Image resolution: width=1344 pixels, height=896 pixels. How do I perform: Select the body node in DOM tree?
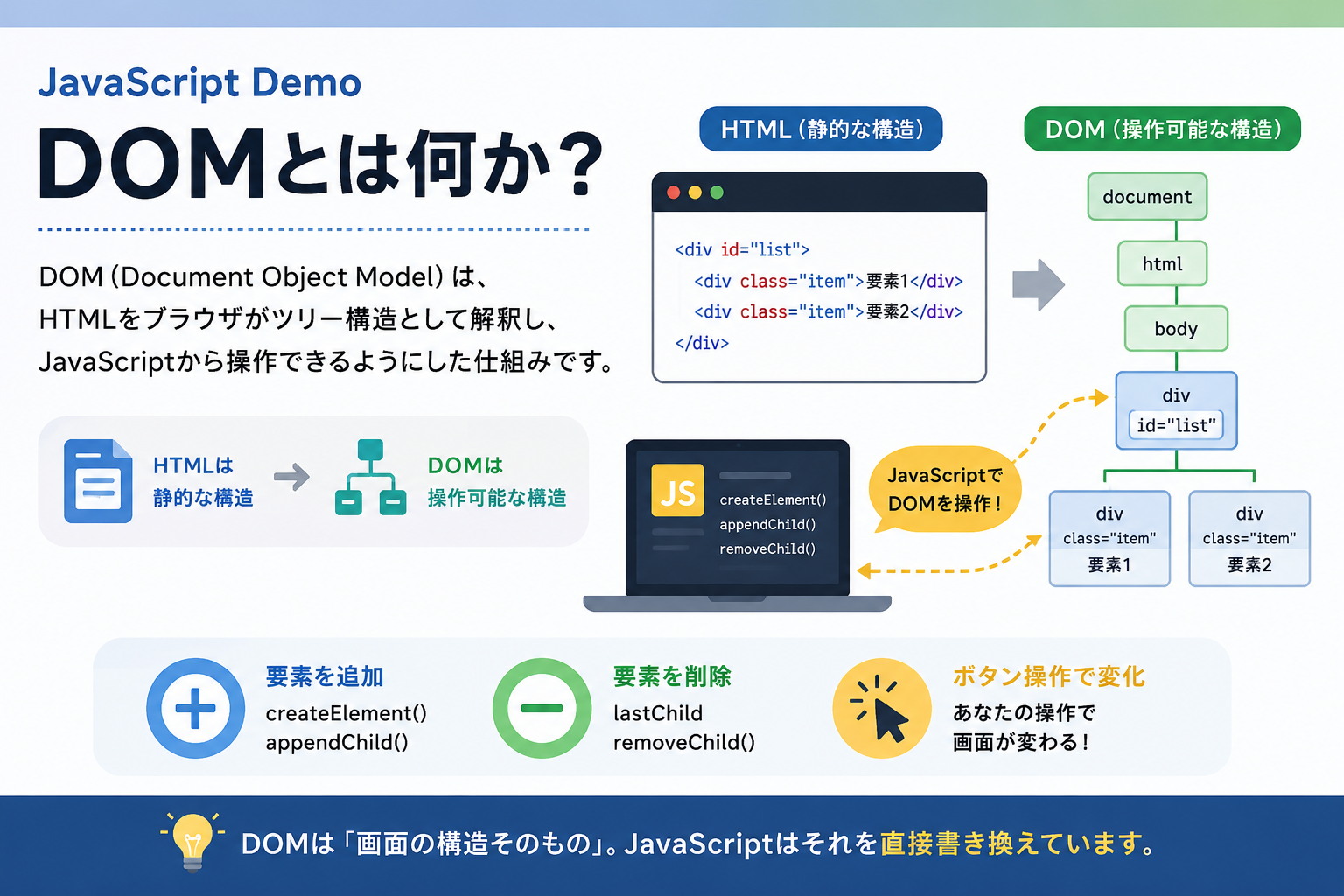tap(1176, 328)
